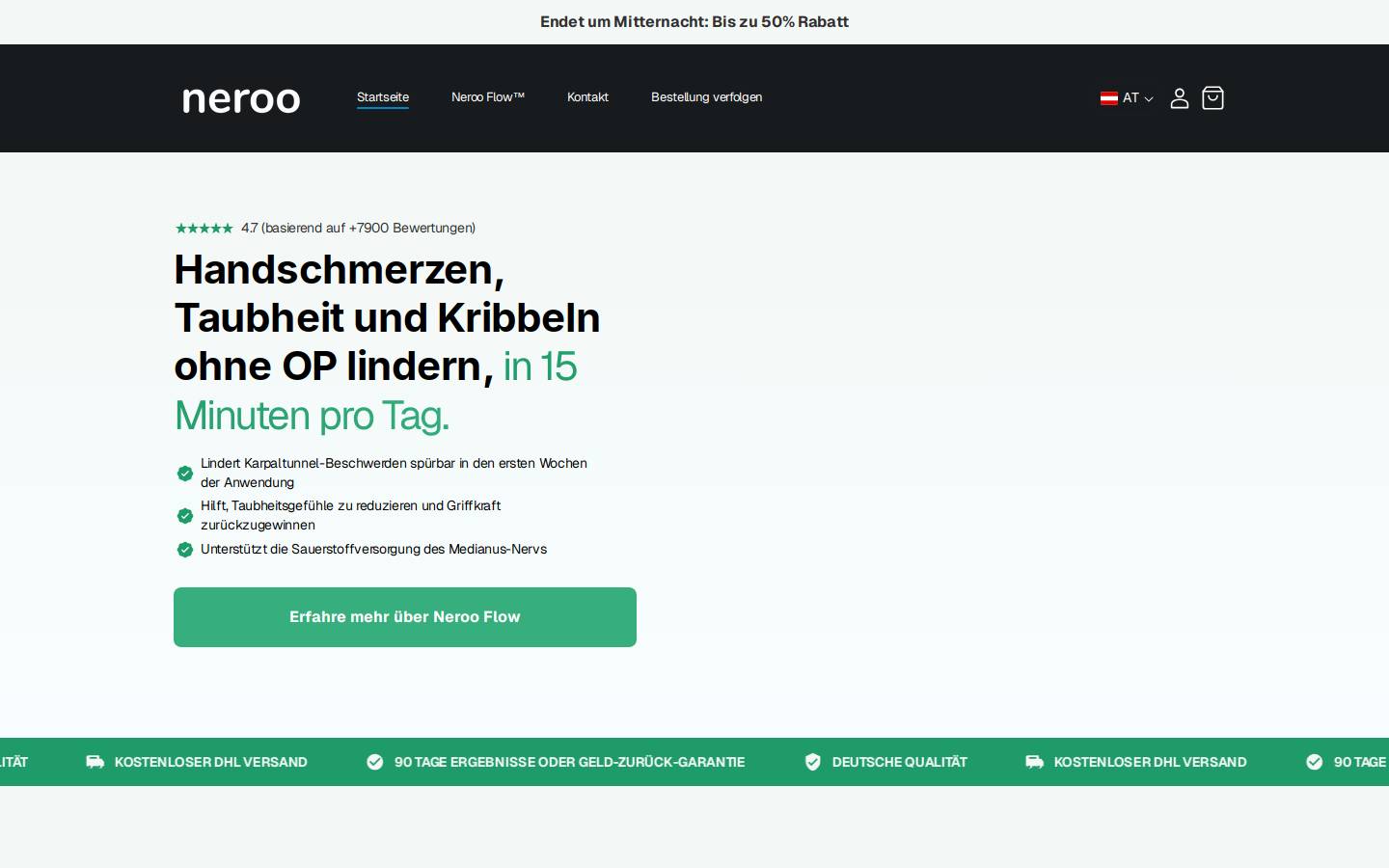Click the 50% Rabatt announcement text

(x=694, y=22)
